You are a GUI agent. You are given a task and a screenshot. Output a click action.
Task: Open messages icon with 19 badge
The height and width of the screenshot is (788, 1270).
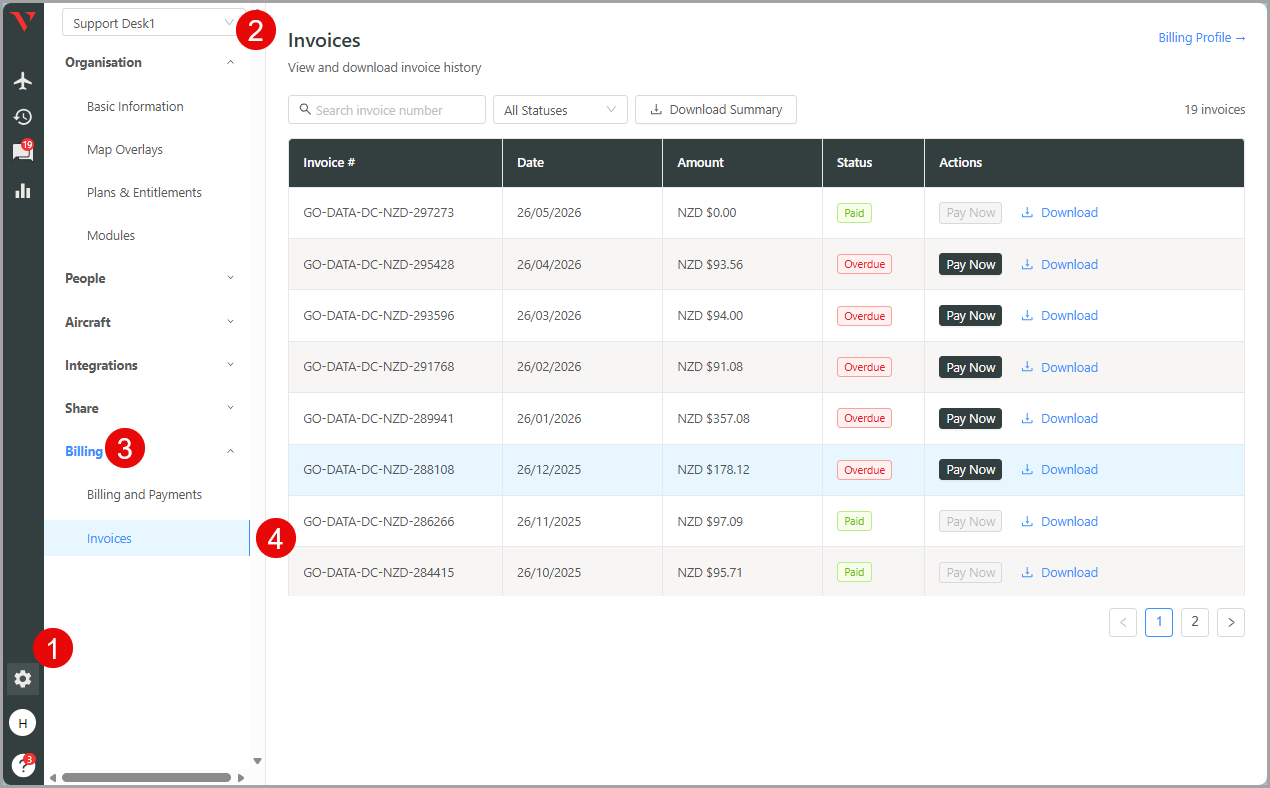(22, 152)
